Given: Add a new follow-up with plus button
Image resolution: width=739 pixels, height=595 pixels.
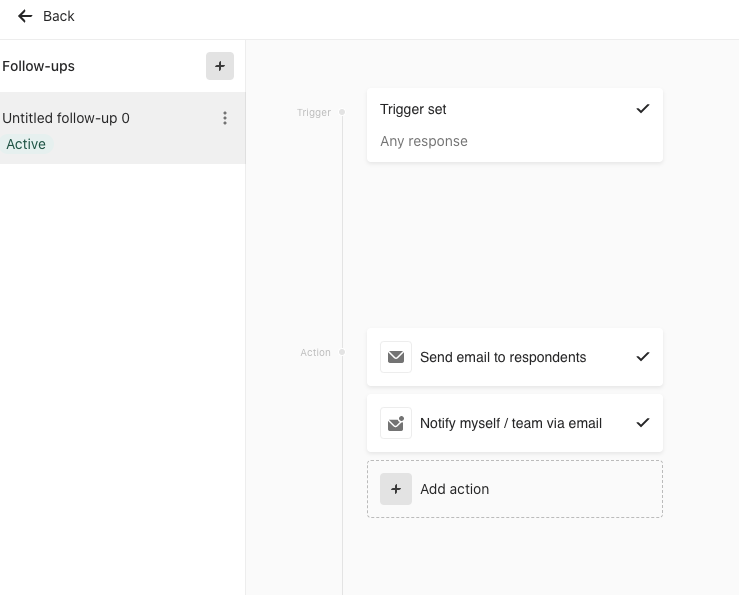Looking at the screenshot, I should [x=220, y=66].
